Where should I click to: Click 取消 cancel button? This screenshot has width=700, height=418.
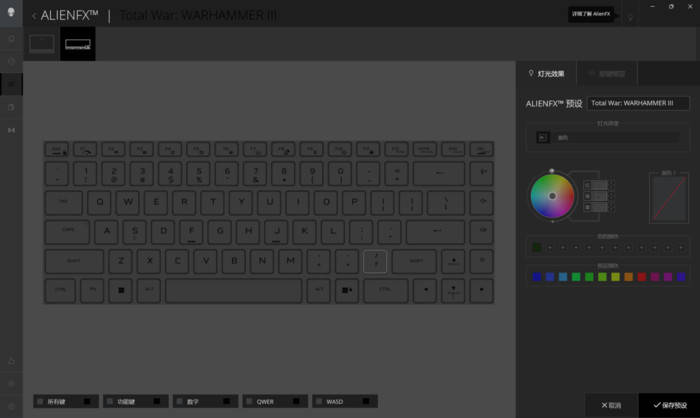click(x=609, y=405)
